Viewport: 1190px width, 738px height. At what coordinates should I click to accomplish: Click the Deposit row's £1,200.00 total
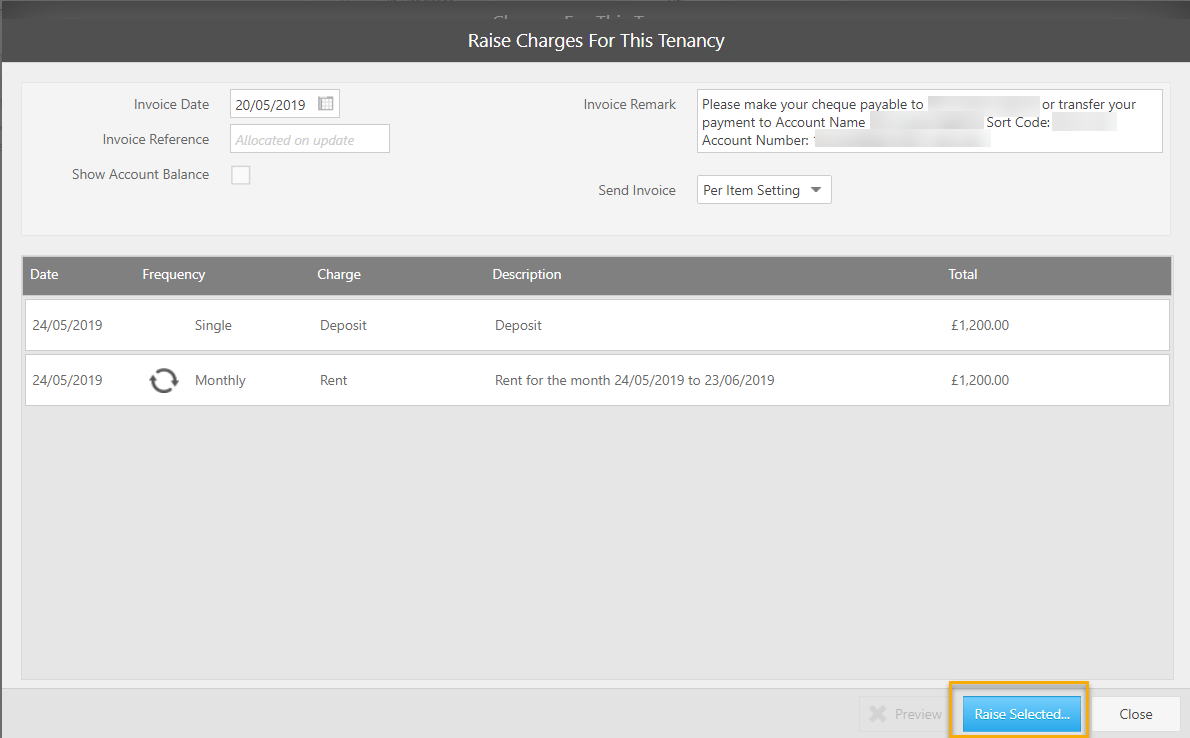(980, 325)
